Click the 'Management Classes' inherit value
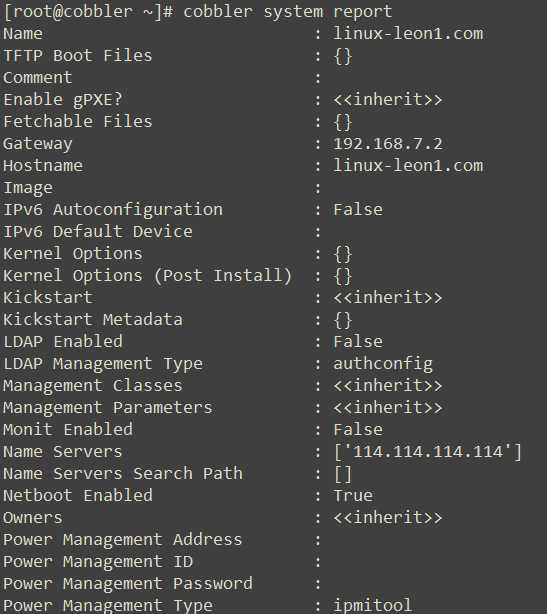Image resolution: width=547 pixels, height=614 pixels. pyautogui.click(x=388, y=385)
